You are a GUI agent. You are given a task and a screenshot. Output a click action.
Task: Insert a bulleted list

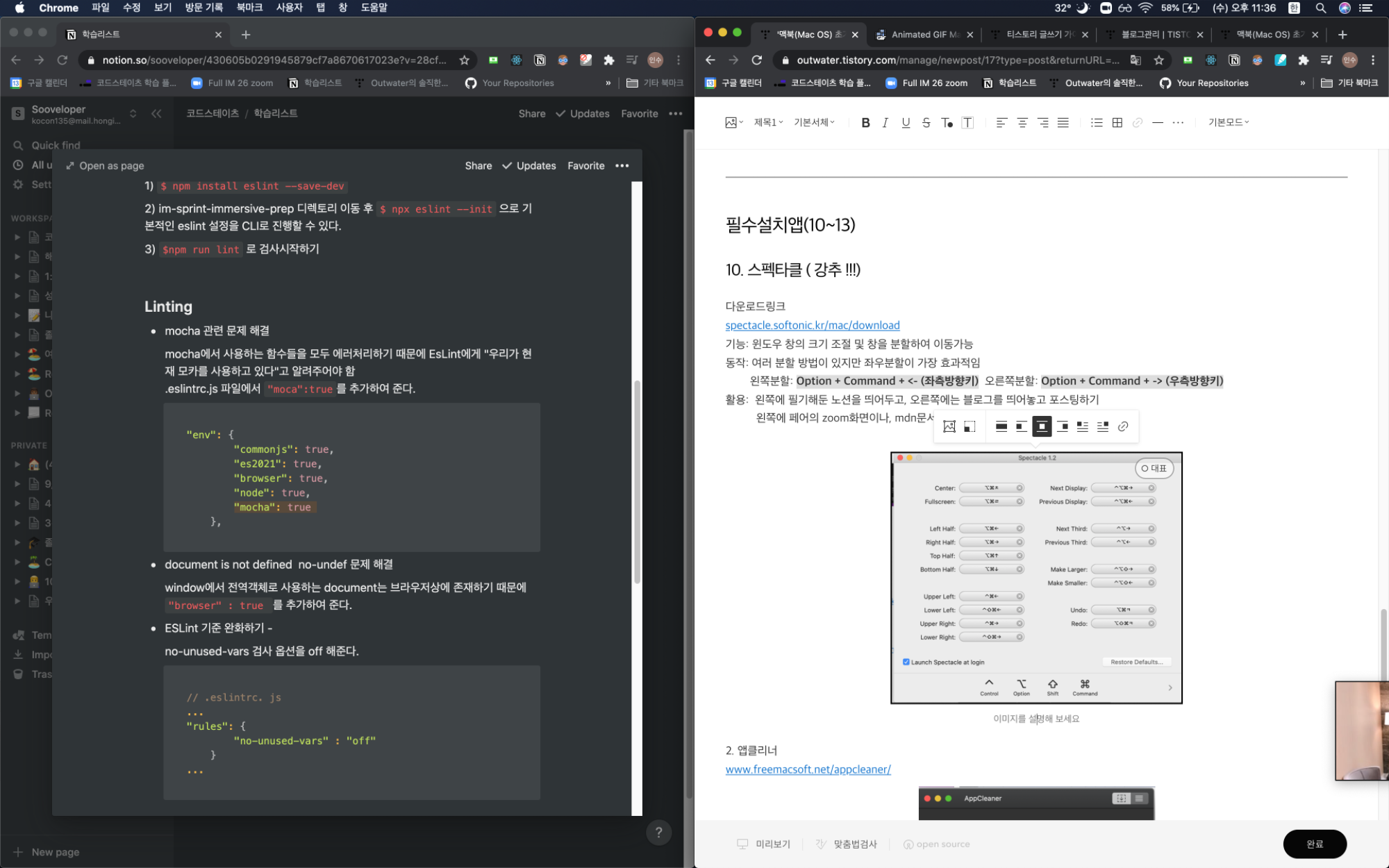1097,123
